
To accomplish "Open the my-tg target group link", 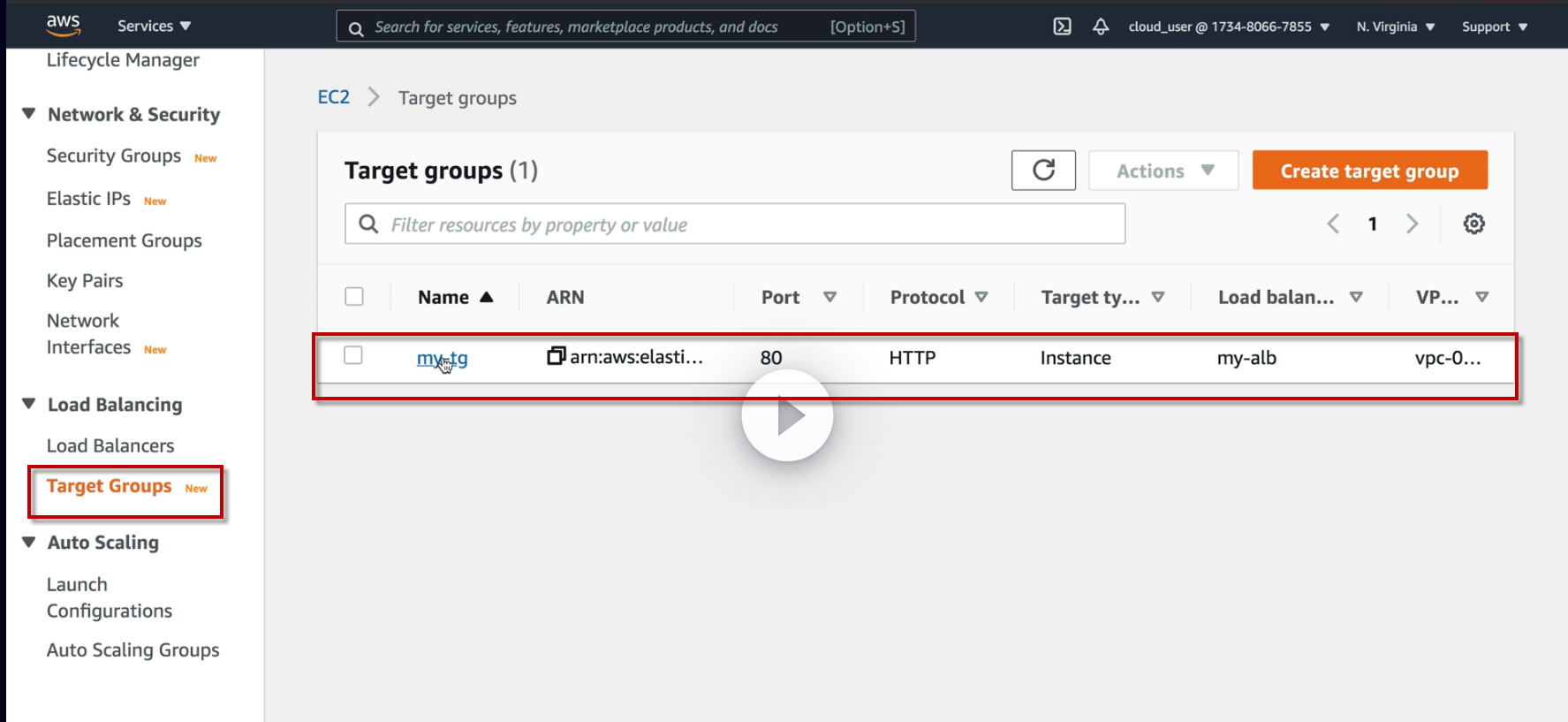I will 442,358.
